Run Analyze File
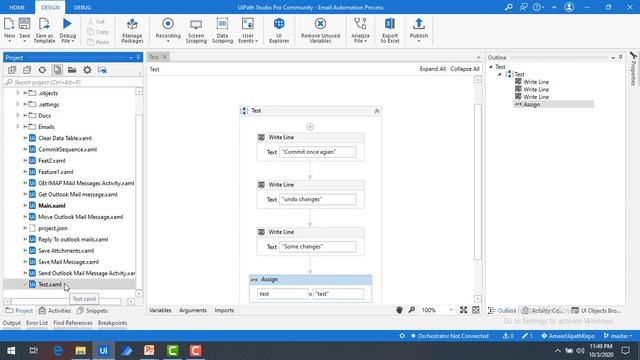The width and height of the screenshot is (640, 360). point(360,31)
